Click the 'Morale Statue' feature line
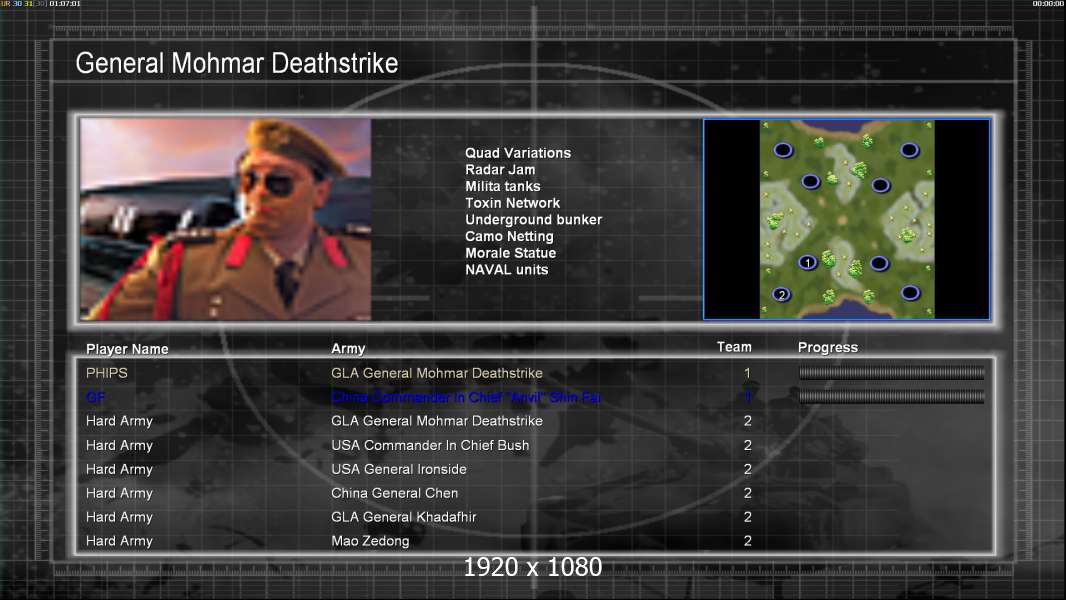Image resolution: width=1066 pixels, height=600 pixels. (511, 253)
